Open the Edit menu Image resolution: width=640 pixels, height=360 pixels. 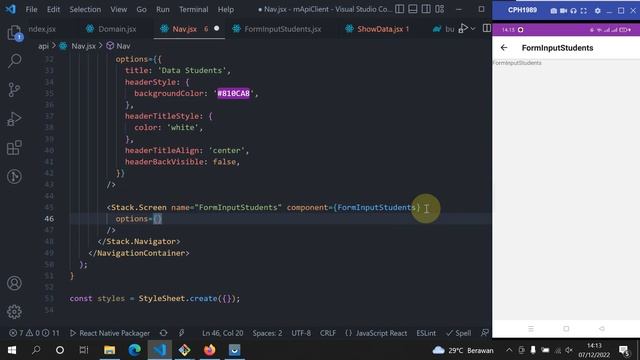(53, 9)
